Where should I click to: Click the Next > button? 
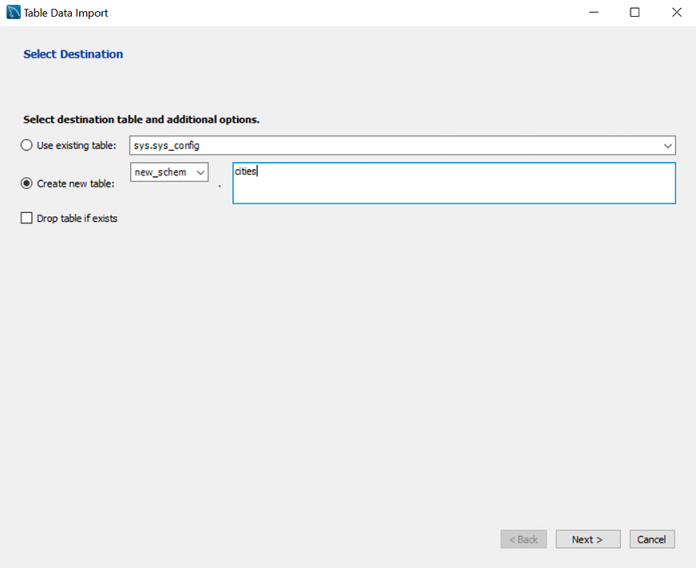(587, 539)
